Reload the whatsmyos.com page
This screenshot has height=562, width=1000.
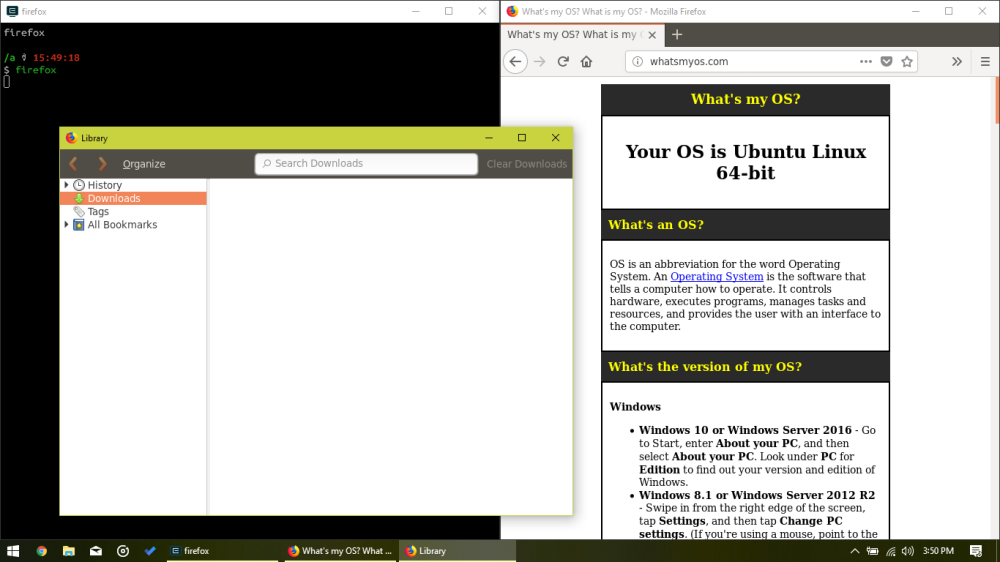(562, 61)
